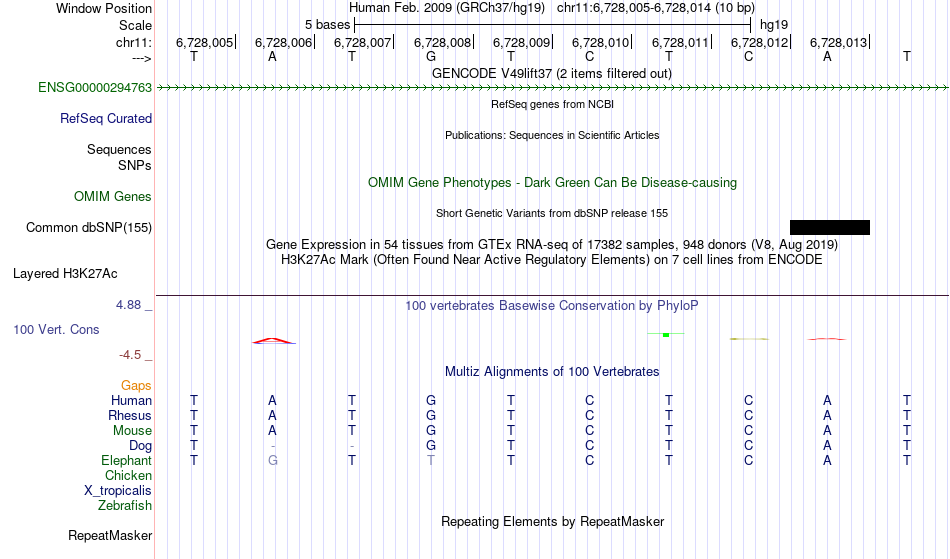Click the 5 bases scale bar
This screenshot has height=559, width=950.
(x=553, y=25)
